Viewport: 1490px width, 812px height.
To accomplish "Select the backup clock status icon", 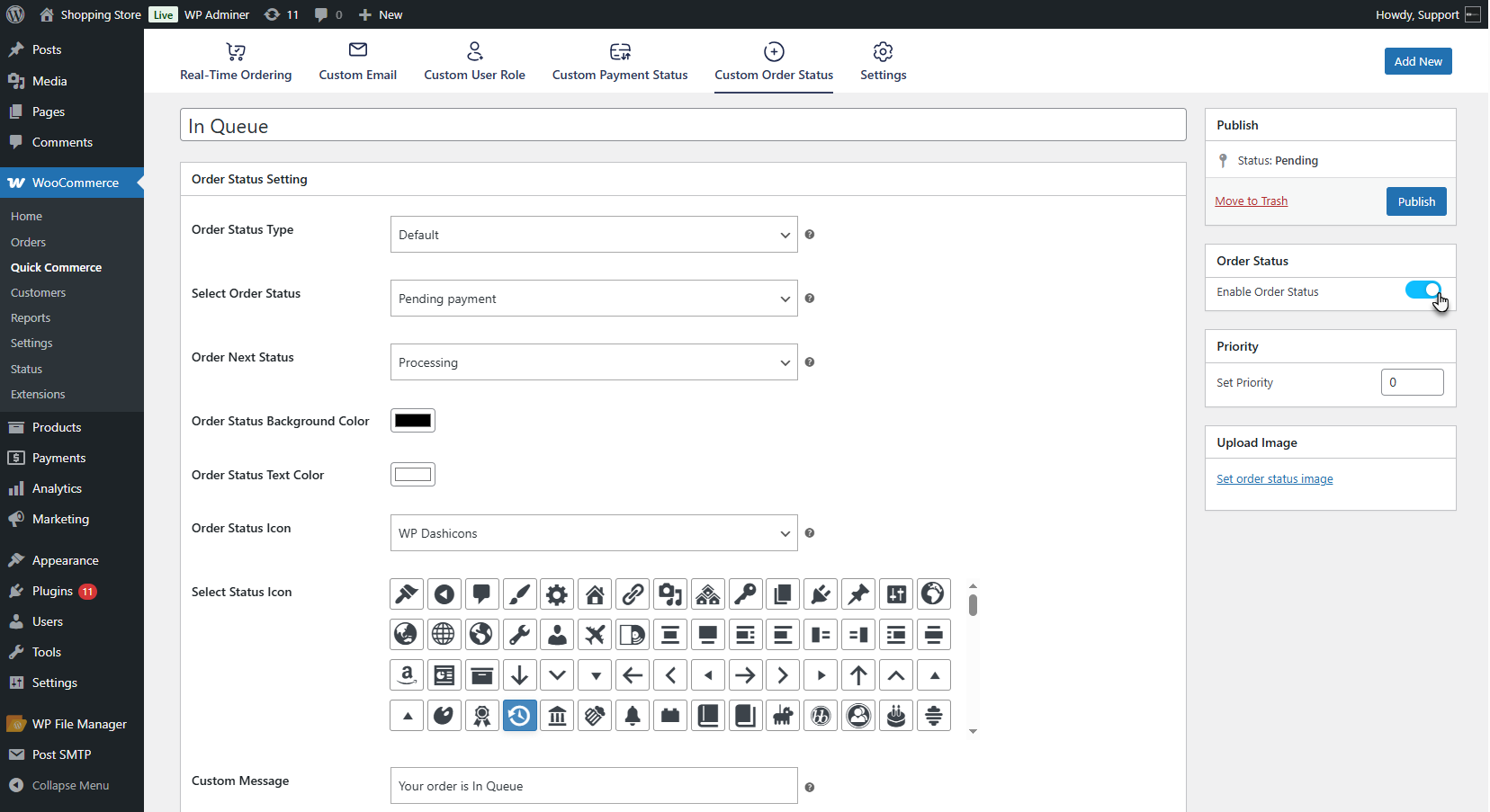I will (x=519, y=716).
